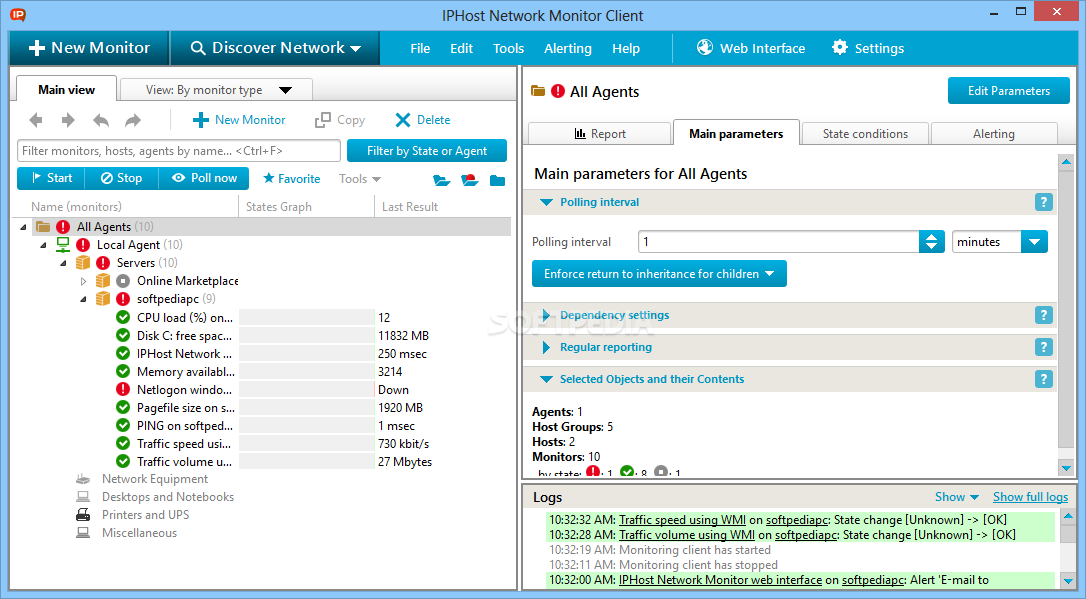Open the Edit menu
Image resolution: width=1086 pixels, height=599 pixels.
click(x=461, y=48)
